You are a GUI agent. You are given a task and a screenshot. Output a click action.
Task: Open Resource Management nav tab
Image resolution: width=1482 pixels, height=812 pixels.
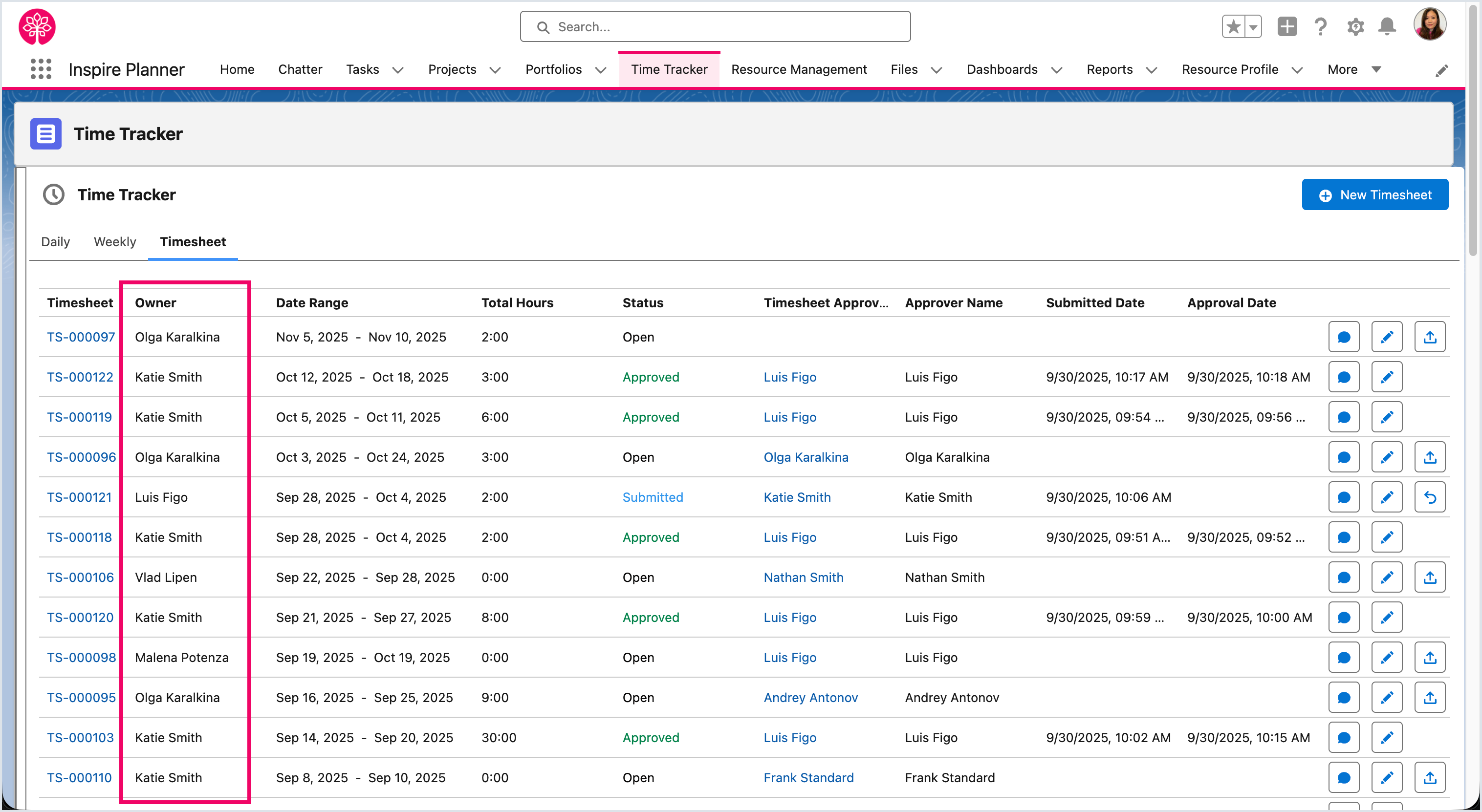(799, 69)
